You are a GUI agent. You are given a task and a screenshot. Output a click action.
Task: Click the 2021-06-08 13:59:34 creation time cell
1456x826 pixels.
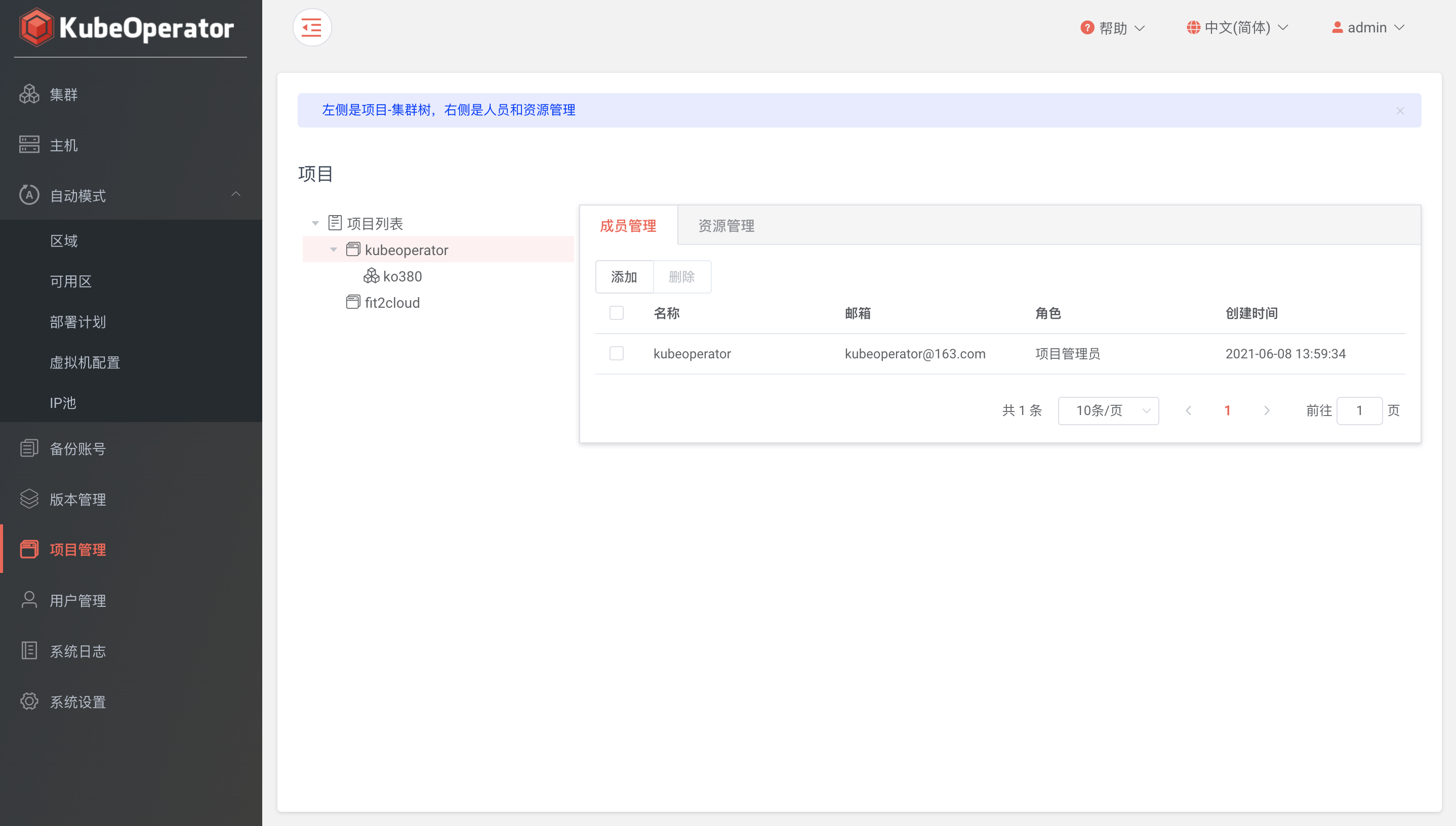click(1285, 353)
